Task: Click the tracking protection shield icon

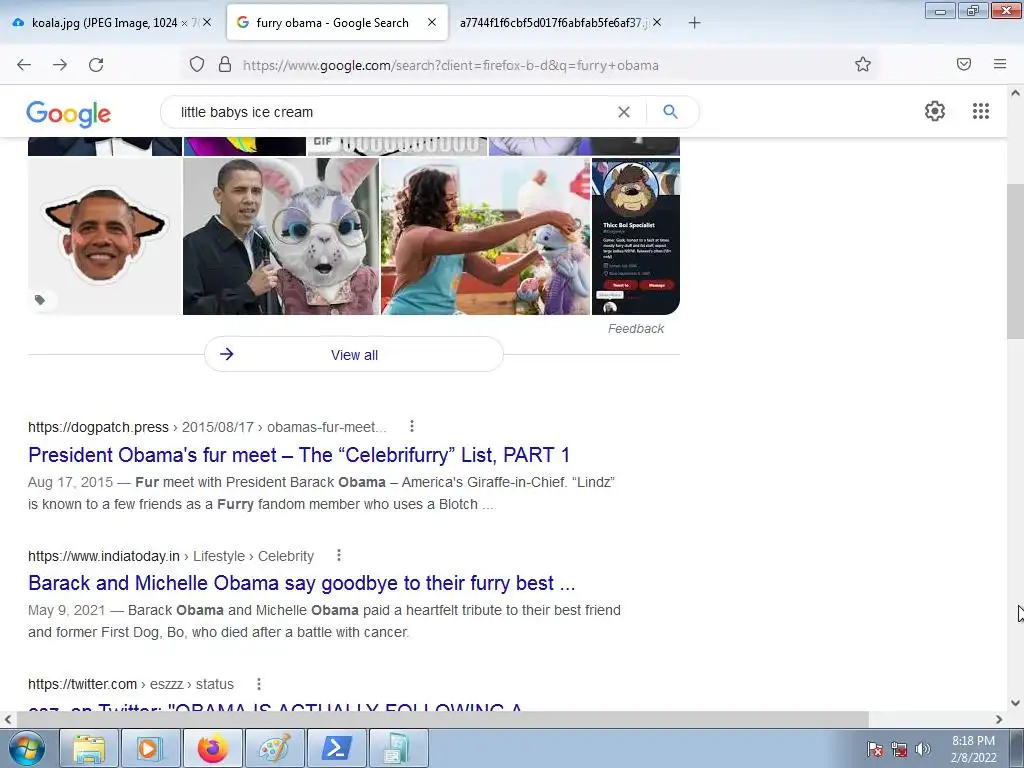Action: click(197, 64)
